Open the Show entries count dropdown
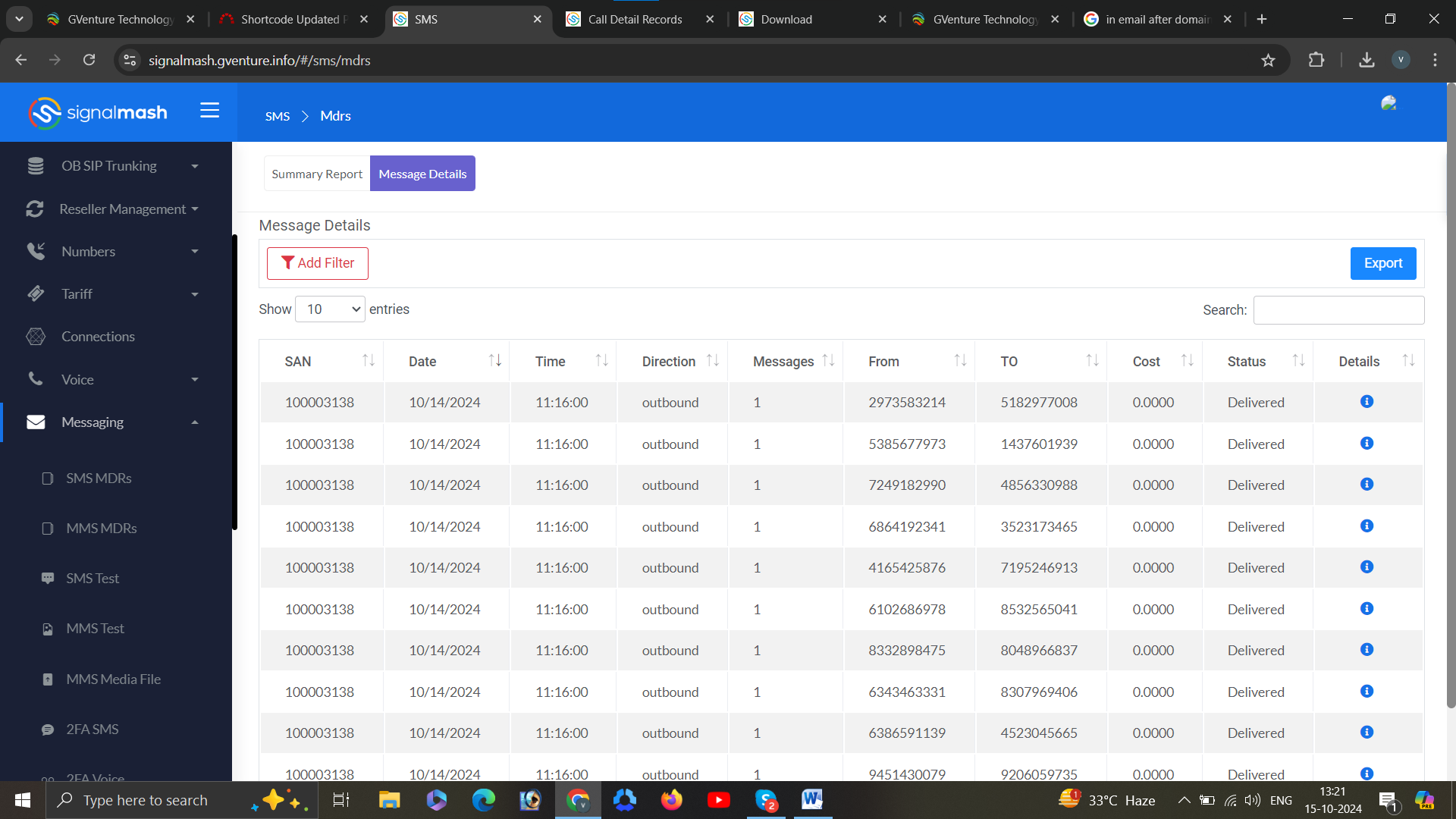Screen dimensions: 1456x819 point(331,309)
